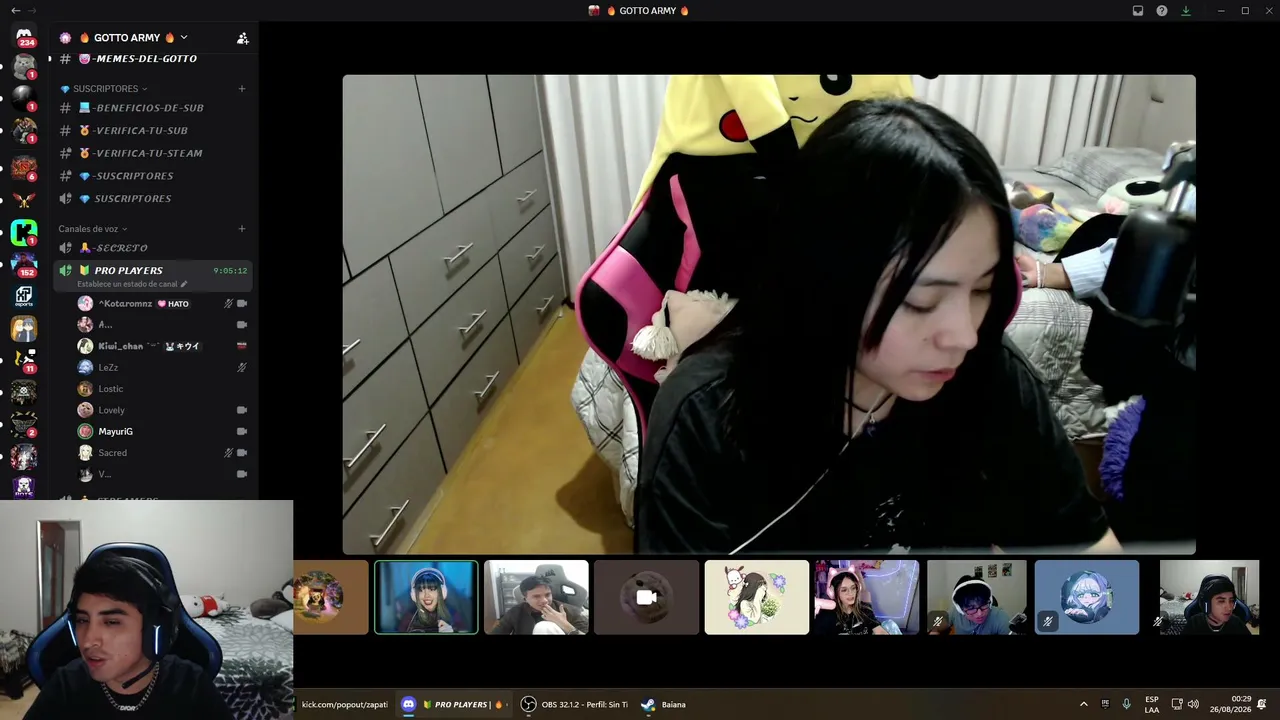This screenshot has height=720, width=1280.
Task: Click the camera icon next to ^Kataromnz
Action: click(242, 304)
